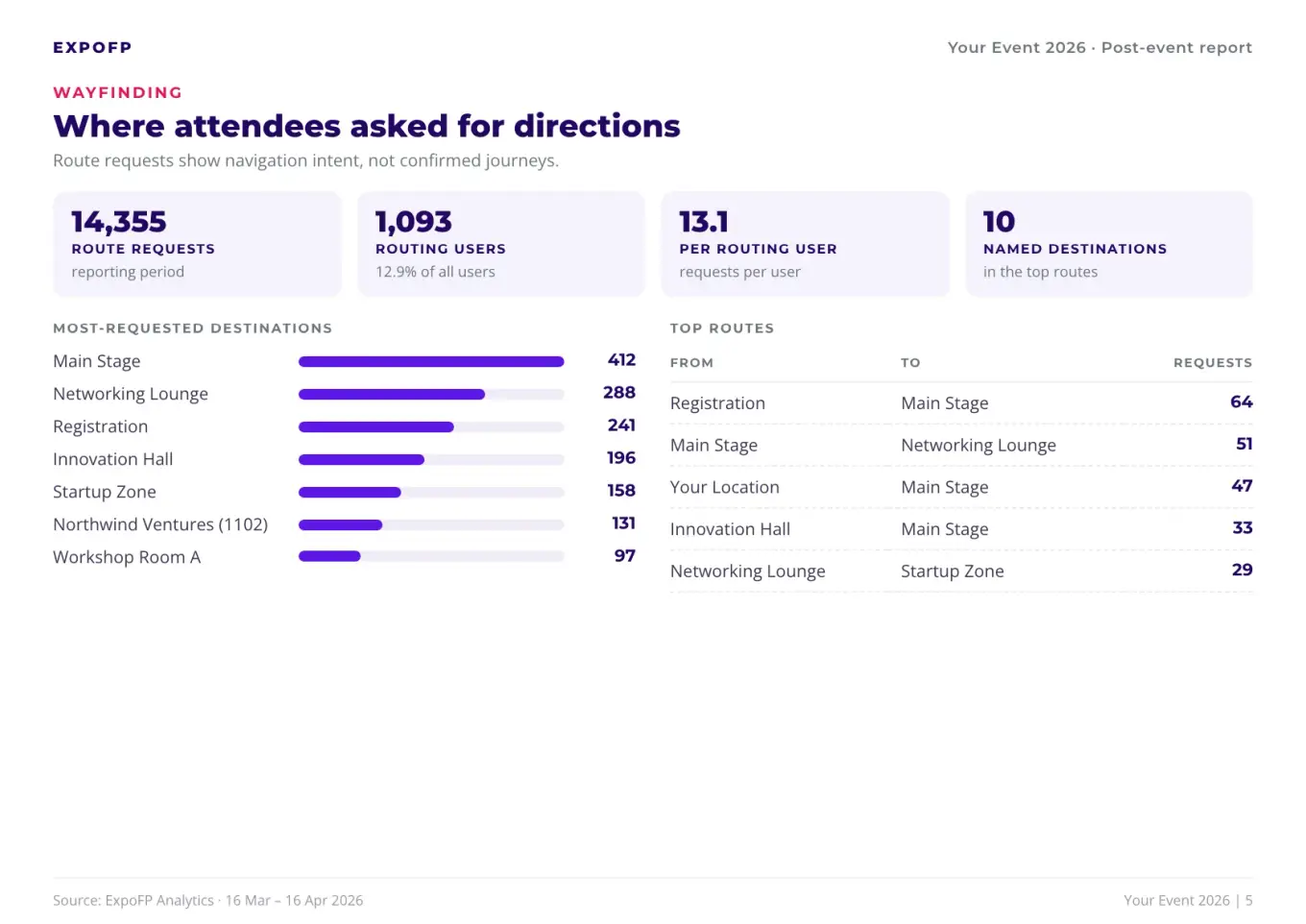Select the Innovation Hall destination label in the bar chart
Image resolution: width=1306 pixels, height=924 pixels.
pos(113,459)
